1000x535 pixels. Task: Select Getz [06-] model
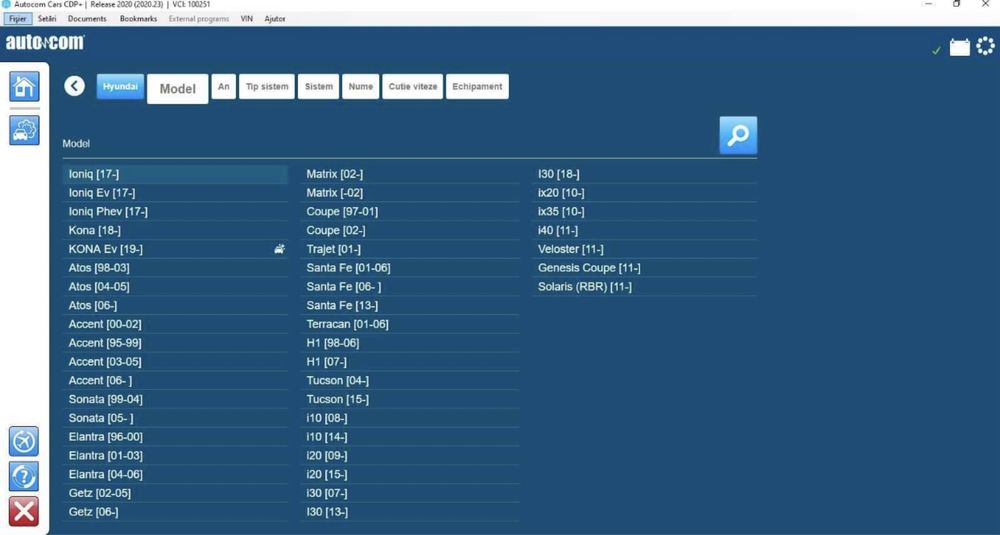click(x=175, y=512)
